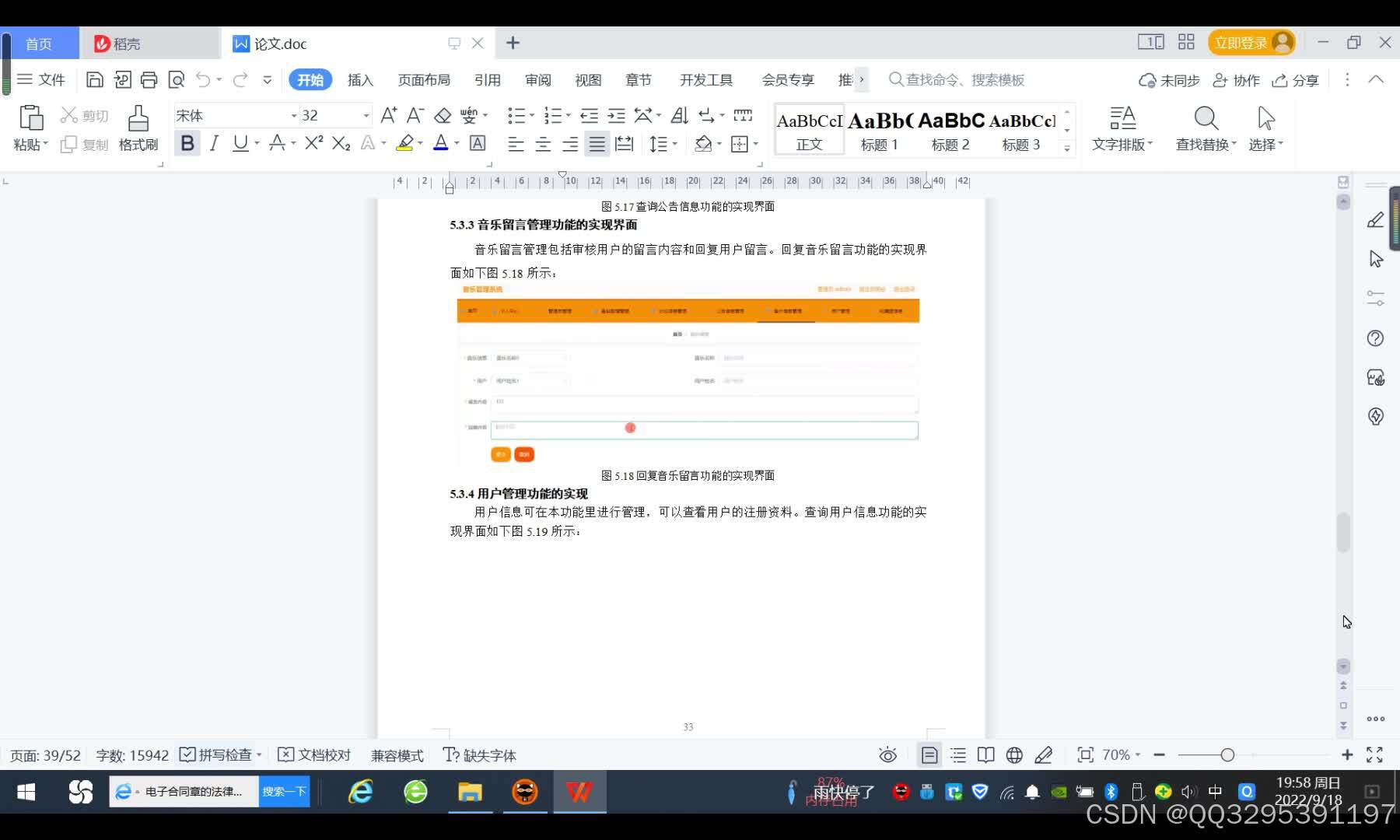Toggle Italic formatting
1400x840 pixels.
point(214,143)
